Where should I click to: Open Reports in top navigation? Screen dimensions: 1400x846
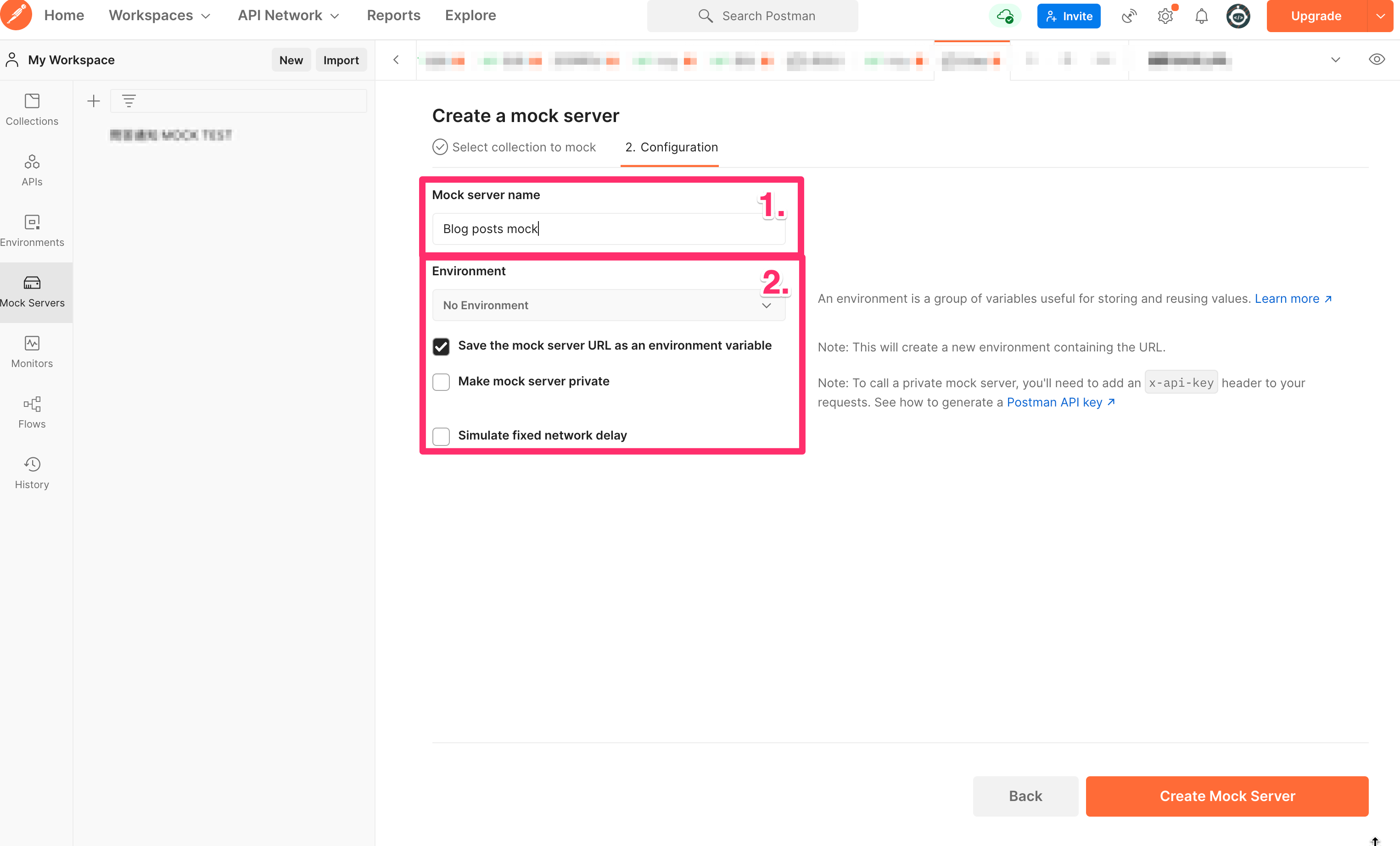(394, 15)
